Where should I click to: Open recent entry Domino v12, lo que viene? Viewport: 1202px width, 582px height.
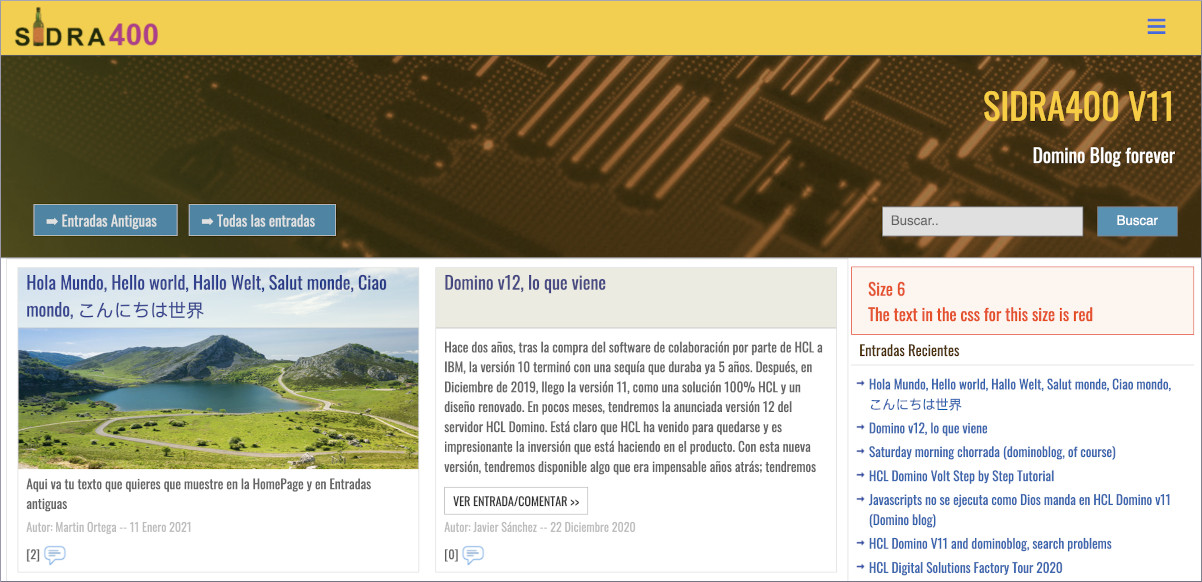928,428
